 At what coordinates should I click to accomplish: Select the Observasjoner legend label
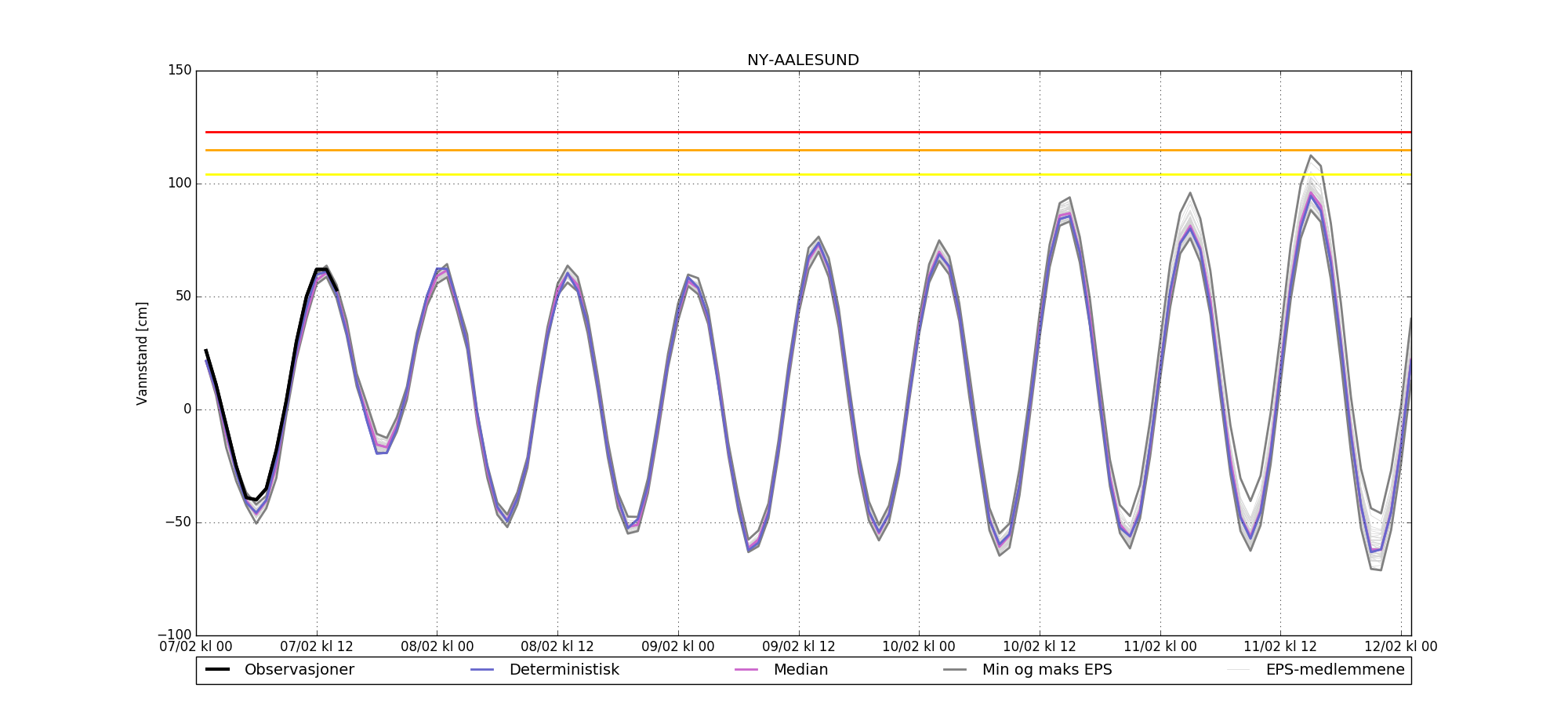[299, 670]
